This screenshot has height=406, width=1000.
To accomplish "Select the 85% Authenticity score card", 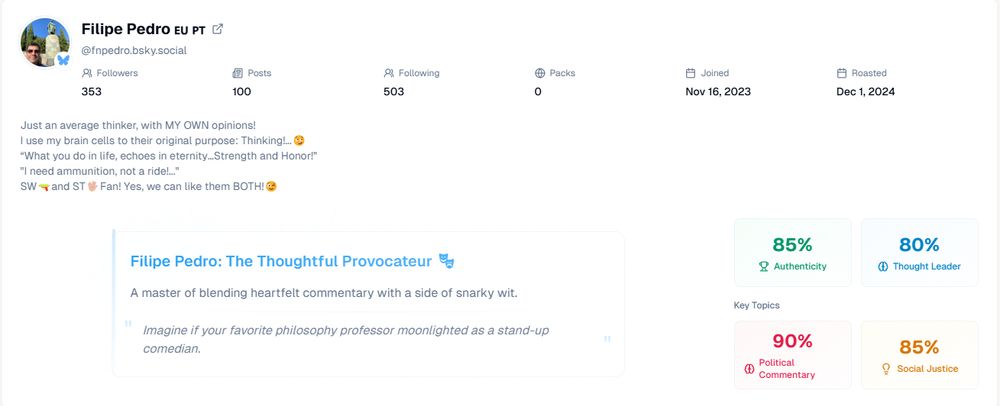I will coord(792,253).
